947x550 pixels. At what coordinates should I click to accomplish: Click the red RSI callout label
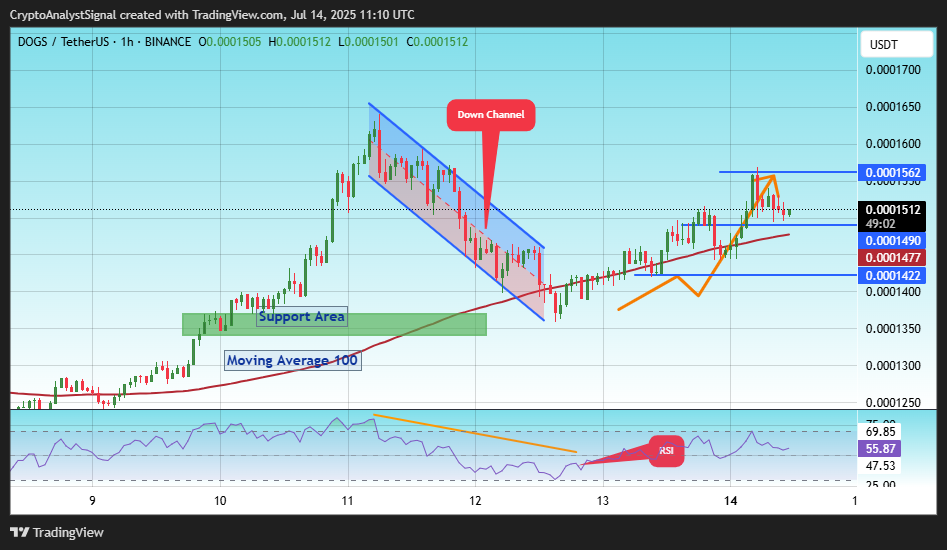(x=666, y=451)
